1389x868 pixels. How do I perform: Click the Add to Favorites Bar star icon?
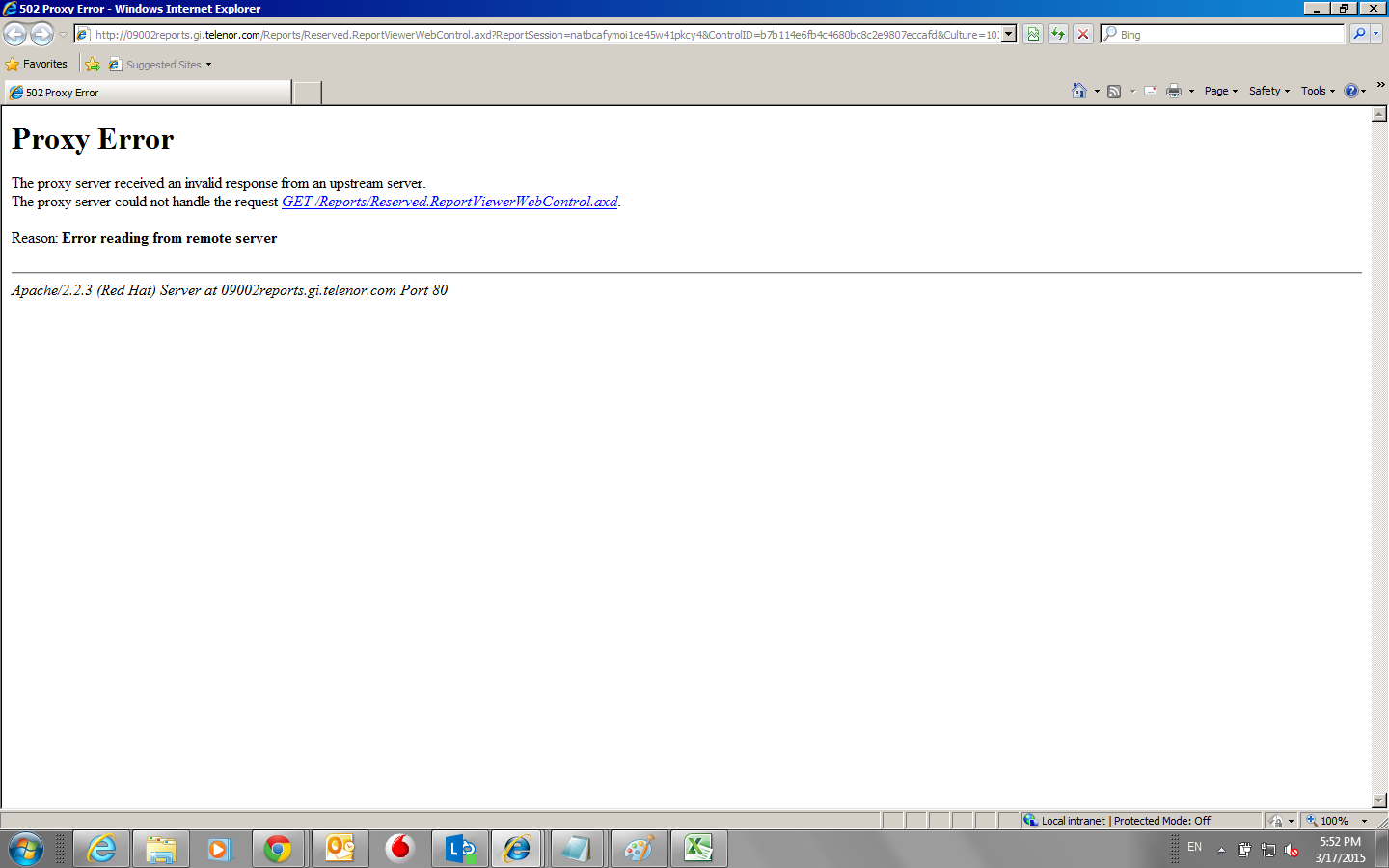[93, 65]
